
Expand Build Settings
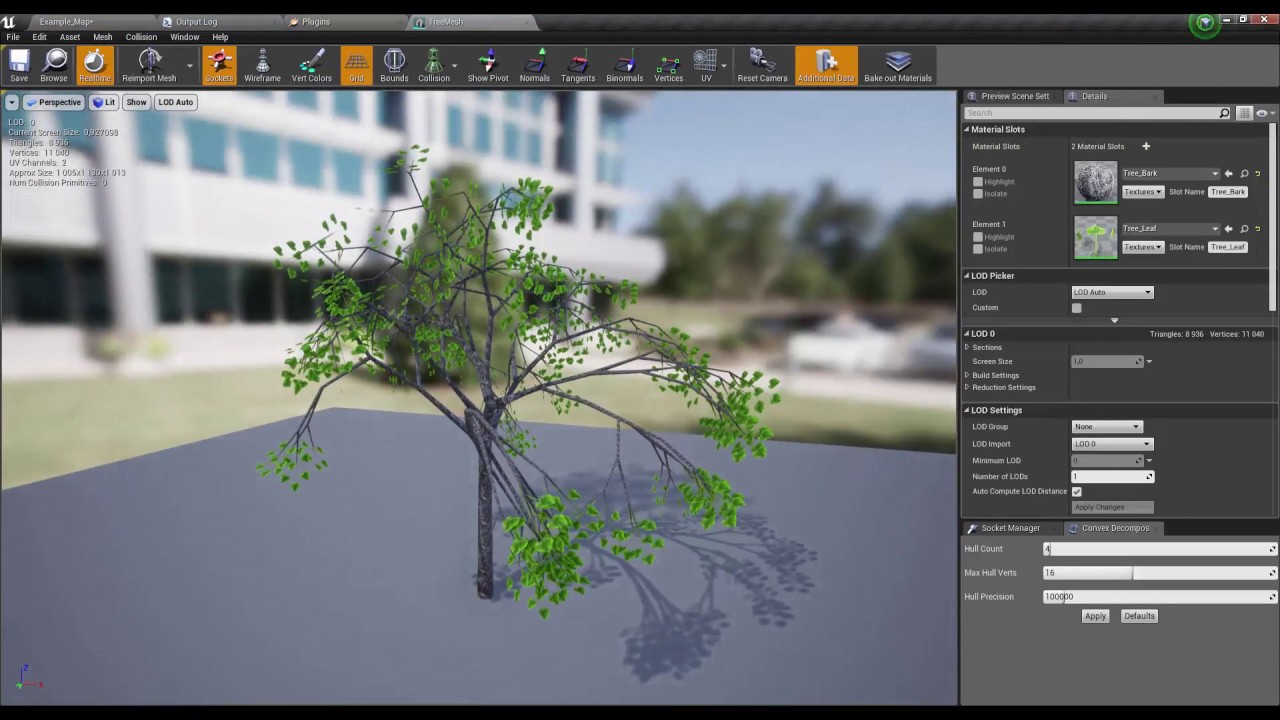point(967,375)
